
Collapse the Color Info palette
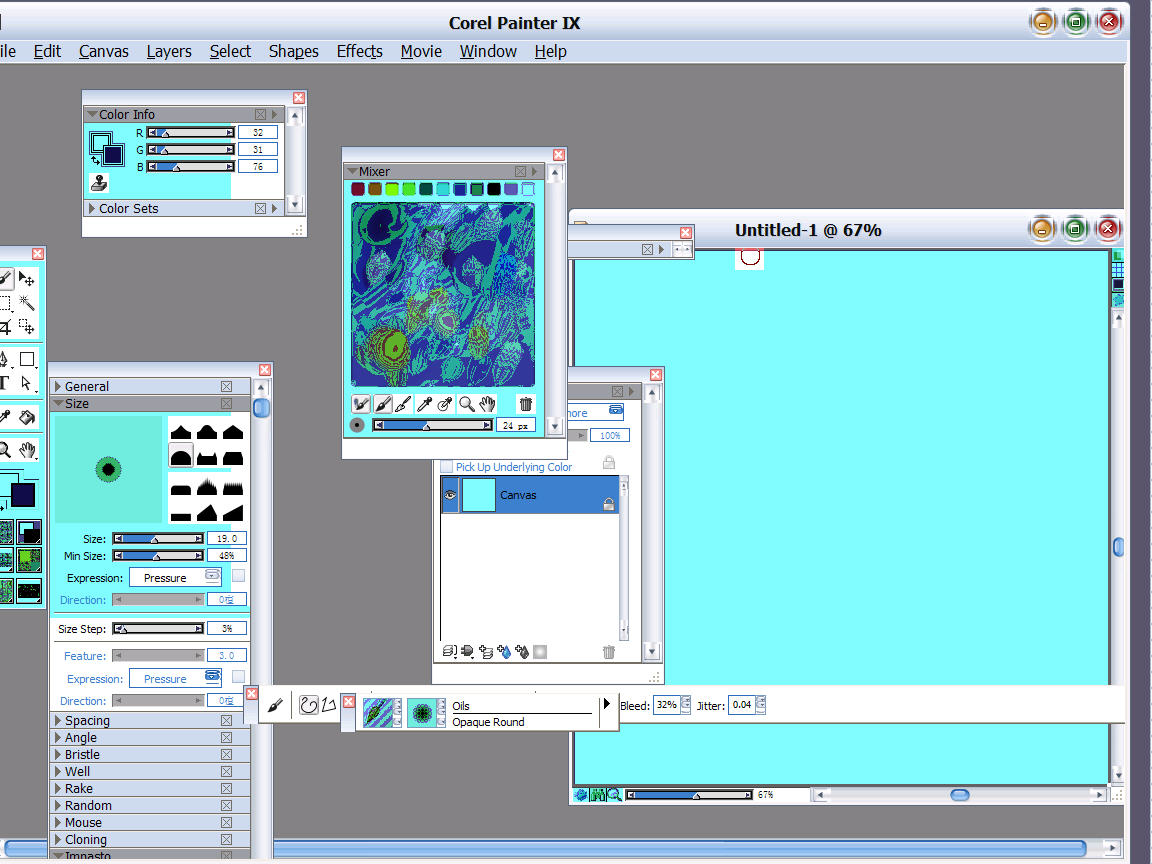pyautogui.click(x=92, y=115)
